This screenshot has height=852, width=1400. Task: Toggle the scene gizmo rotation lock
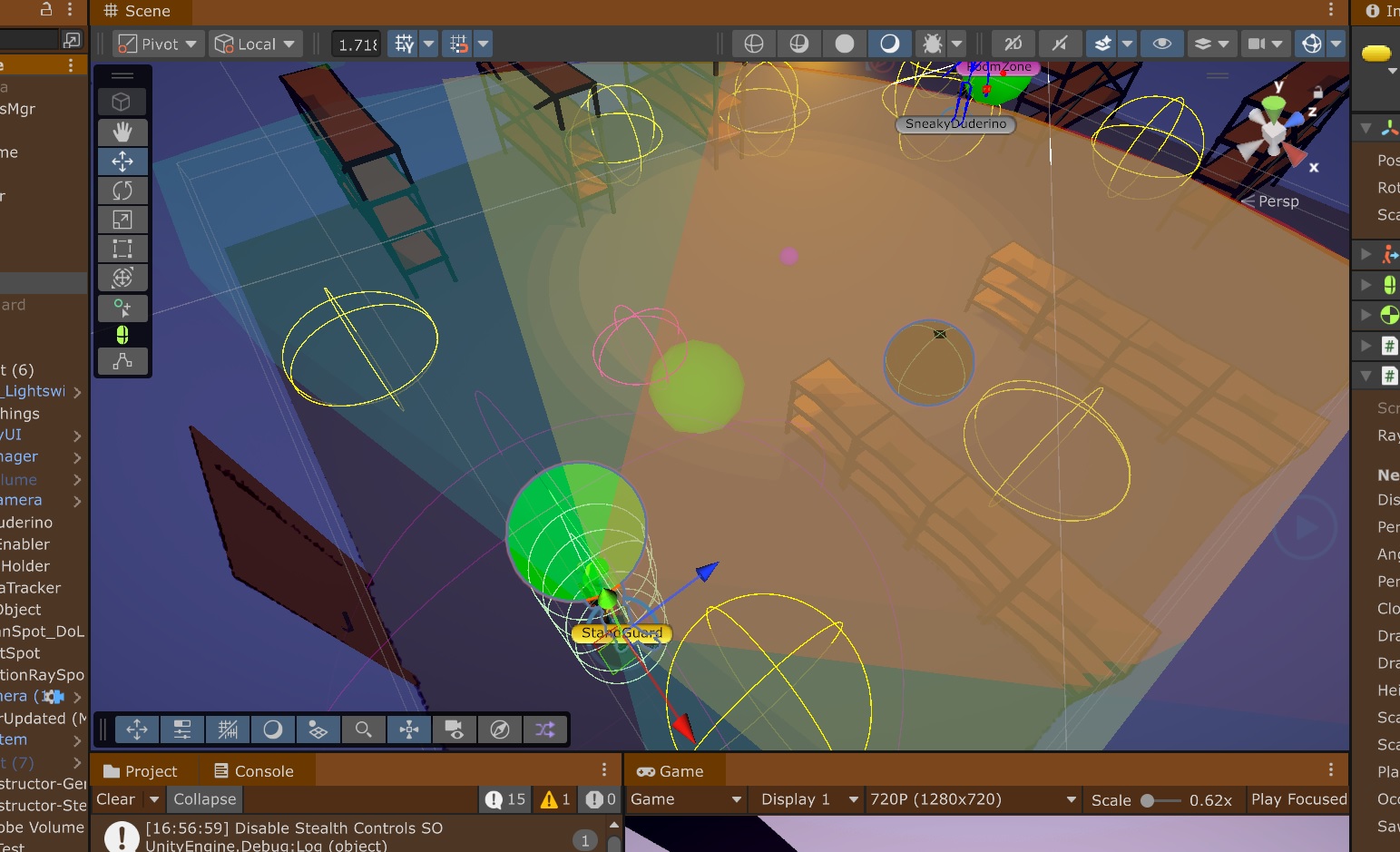[x=1317, y=92]
